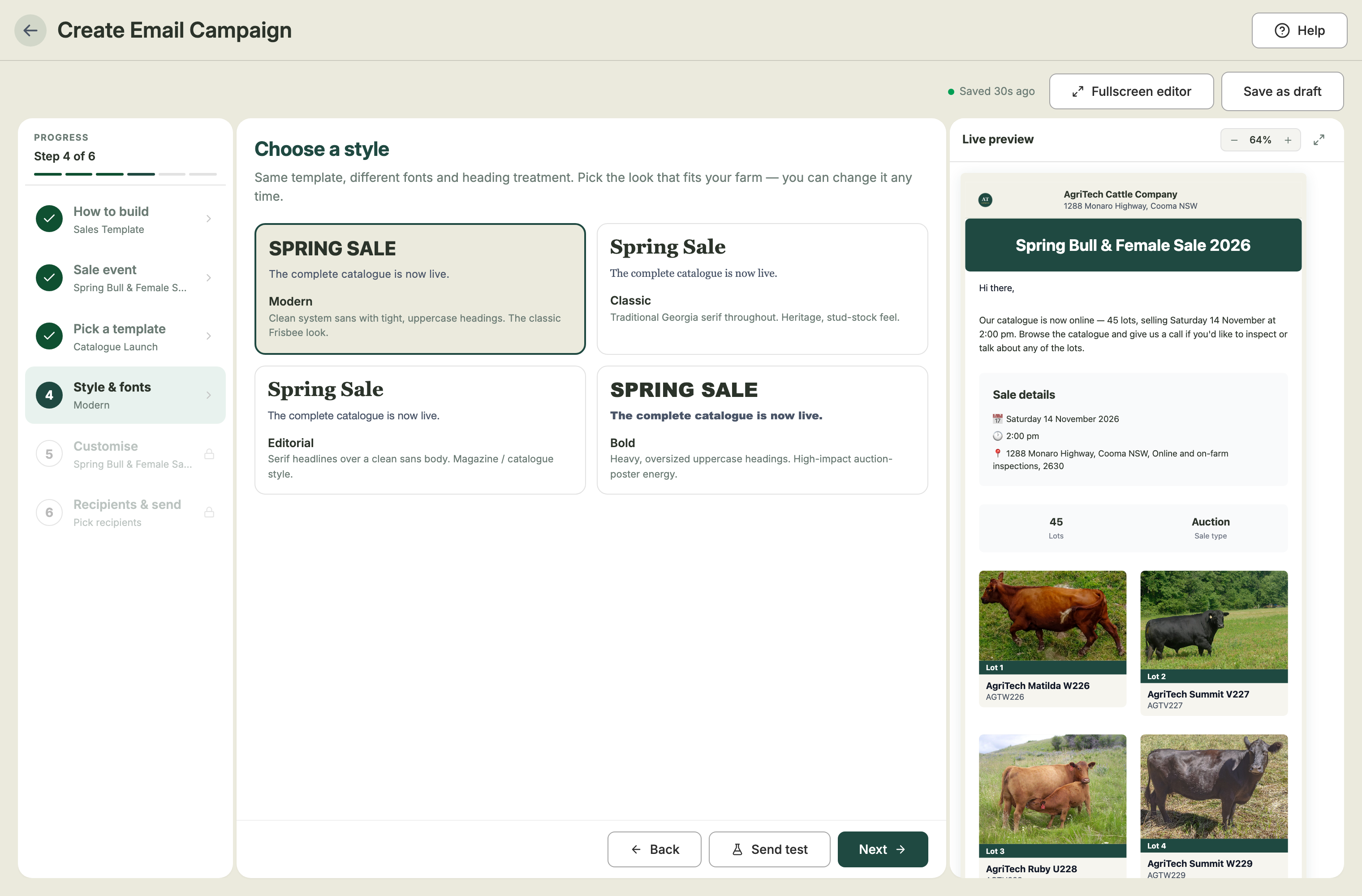1362x896 pixels.
Task: Click the Lot 1 AgriTech Matilda W226 photo
Action: click(x=1052, y=616)
